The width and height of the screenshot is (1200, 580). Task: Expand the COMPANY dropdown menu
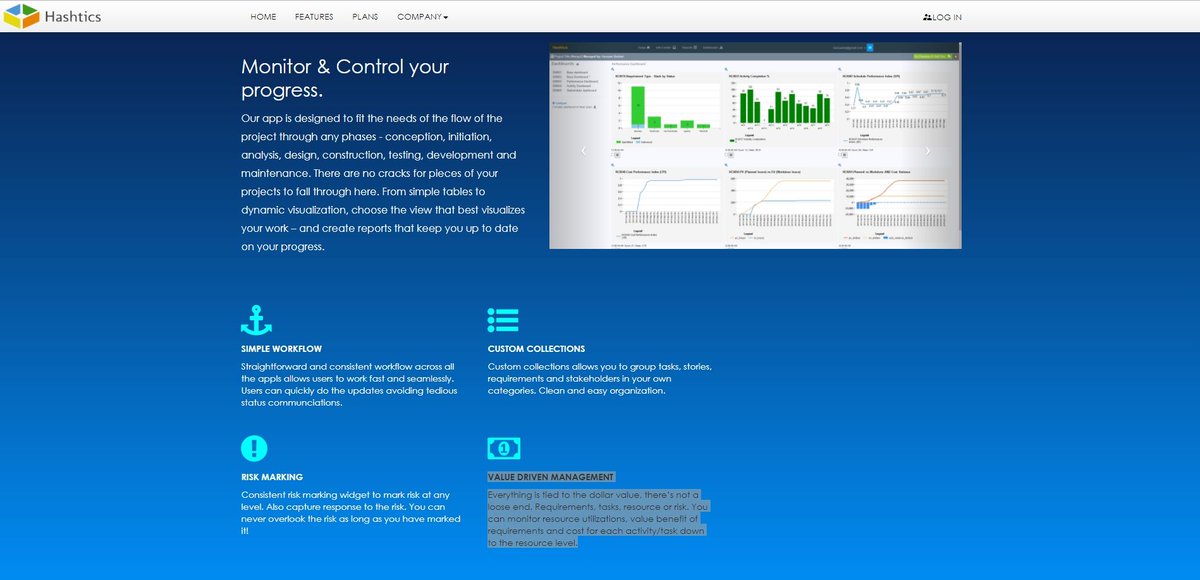click(423, 17)
